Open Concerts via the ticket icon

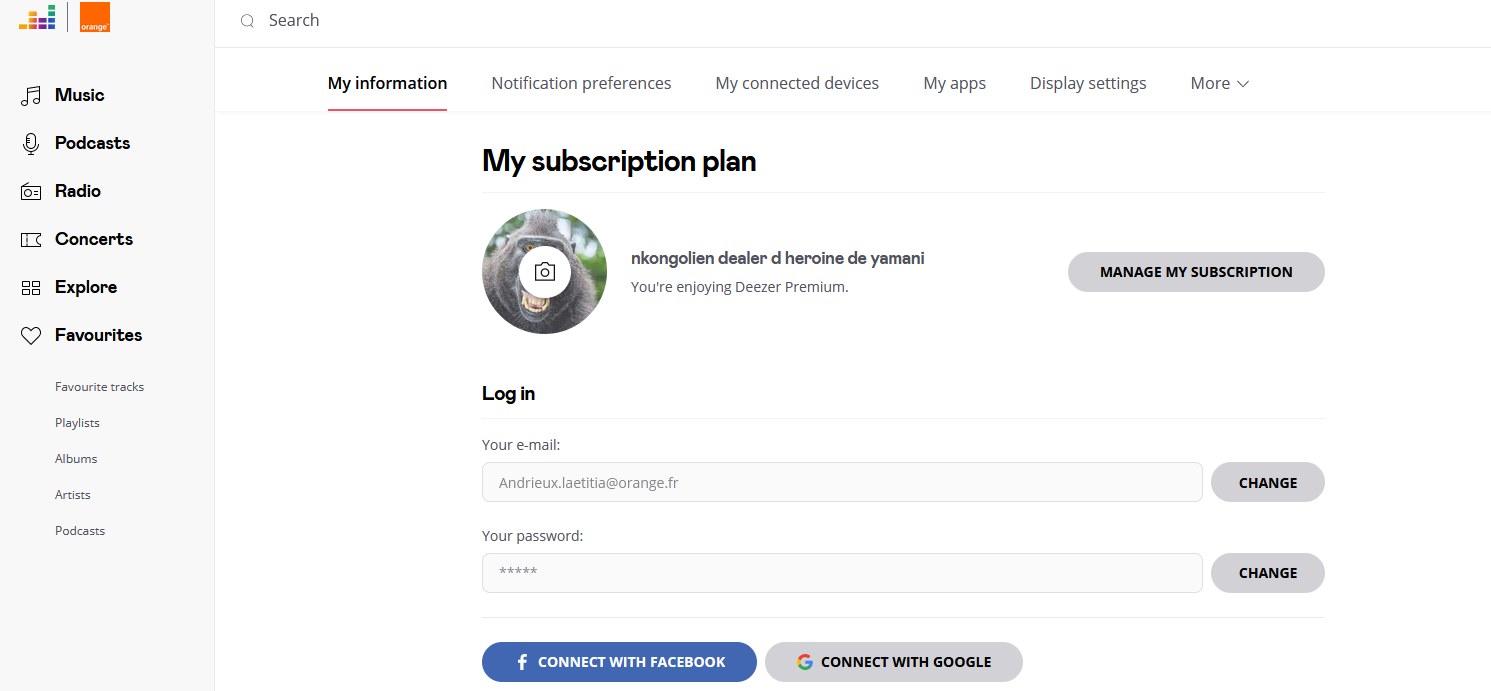point(31,240)
